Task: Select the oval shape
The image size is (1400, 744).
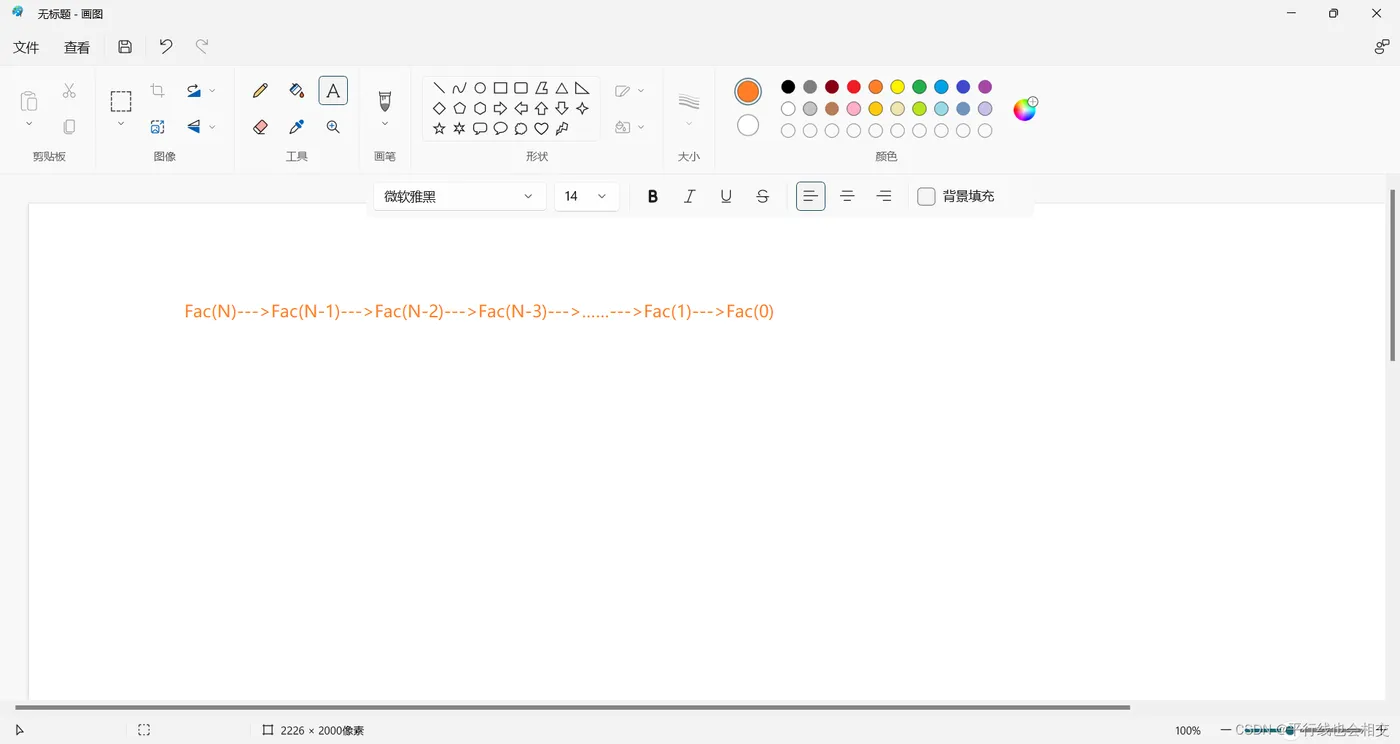Action: (x=480, y=88)
